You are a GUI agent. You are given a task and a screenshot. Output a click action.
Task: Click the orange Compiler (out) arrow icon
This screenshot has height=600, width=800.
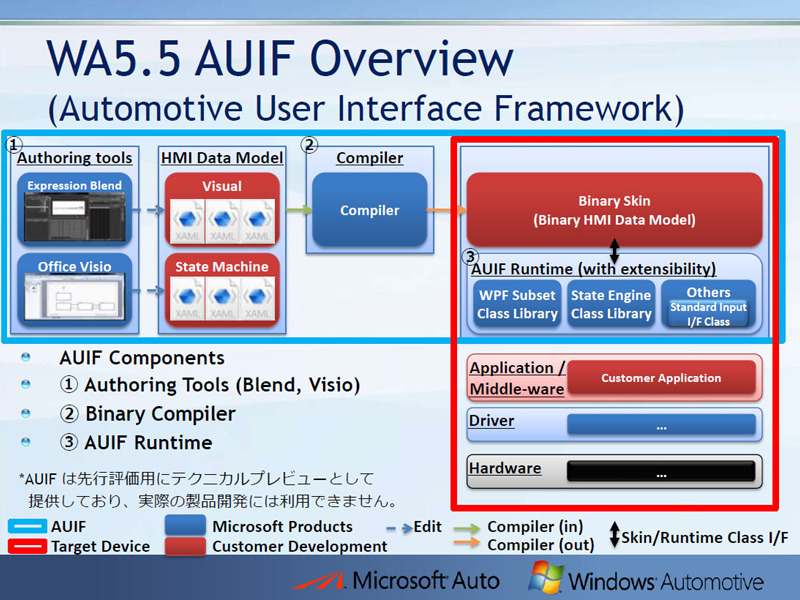[x=466, y=542]
